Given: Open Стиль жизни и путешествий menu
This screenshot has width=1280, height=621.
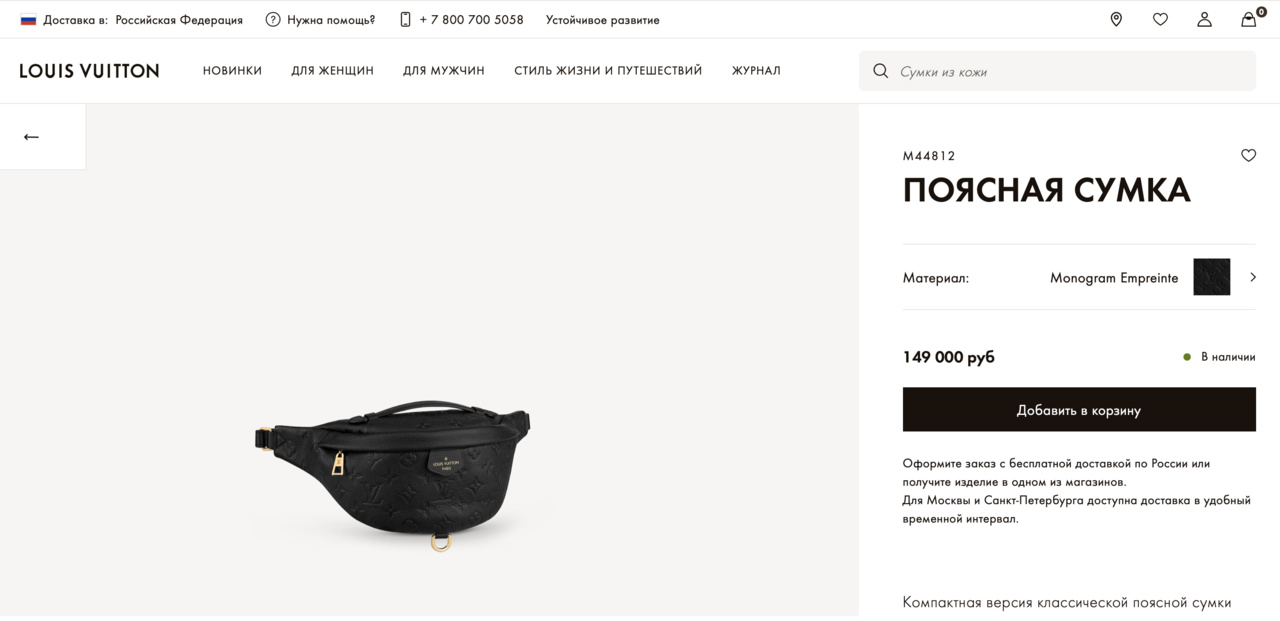Looking at the screenshot, I should [608, 71].
